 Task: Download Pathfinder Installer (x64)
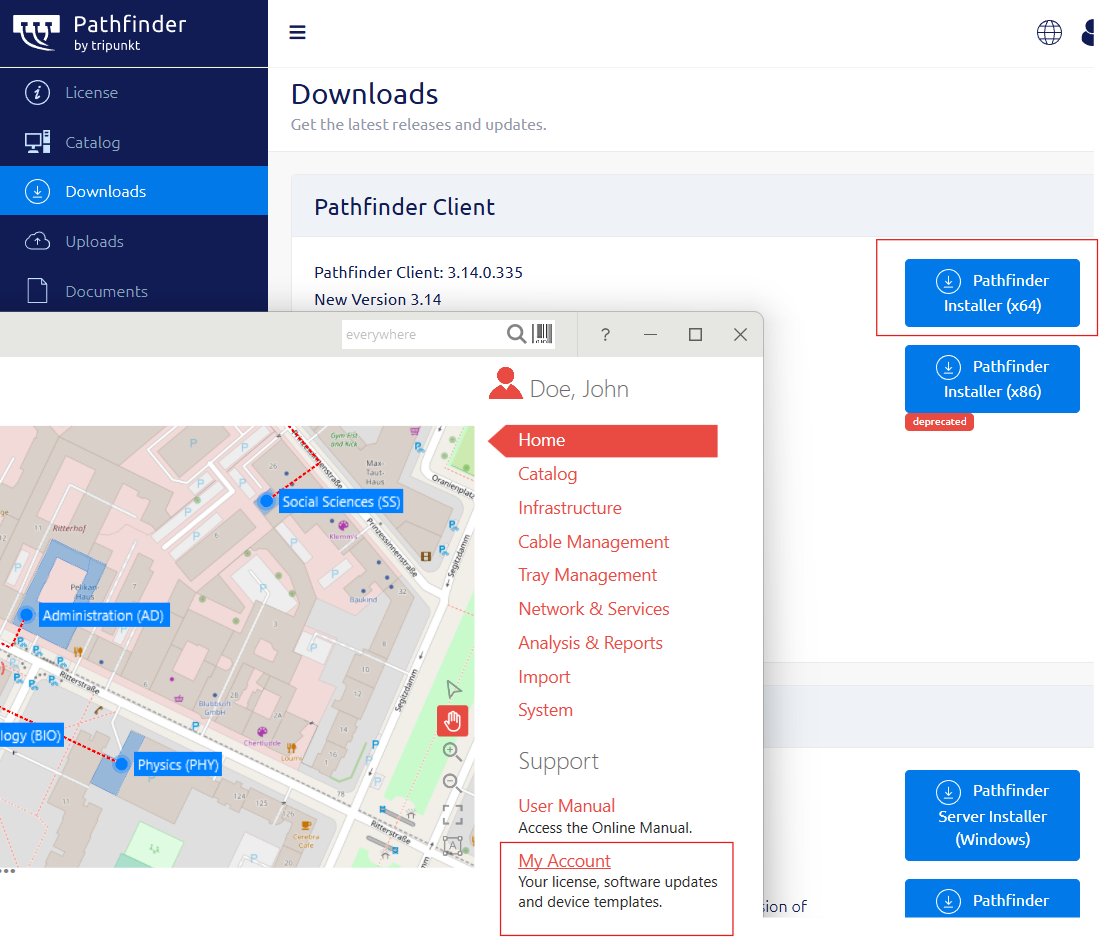point(992,293)
